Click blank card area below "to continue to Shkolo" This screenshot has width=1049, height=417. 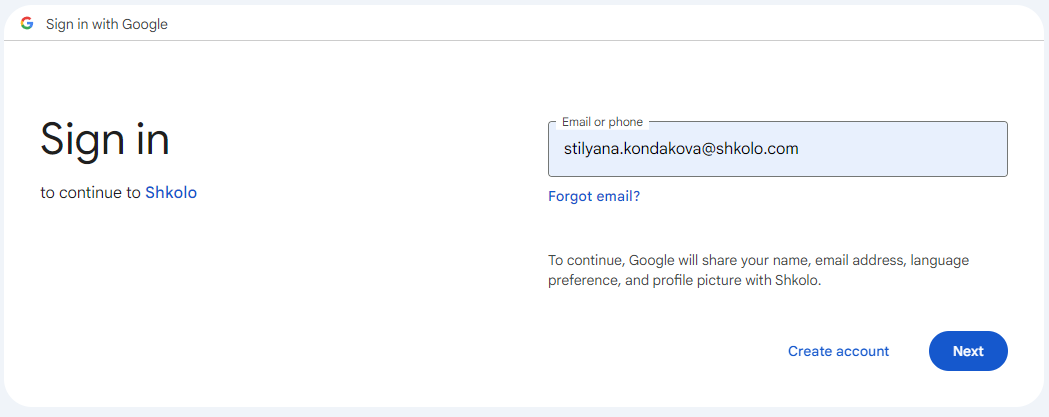click(x=201, y=301)
